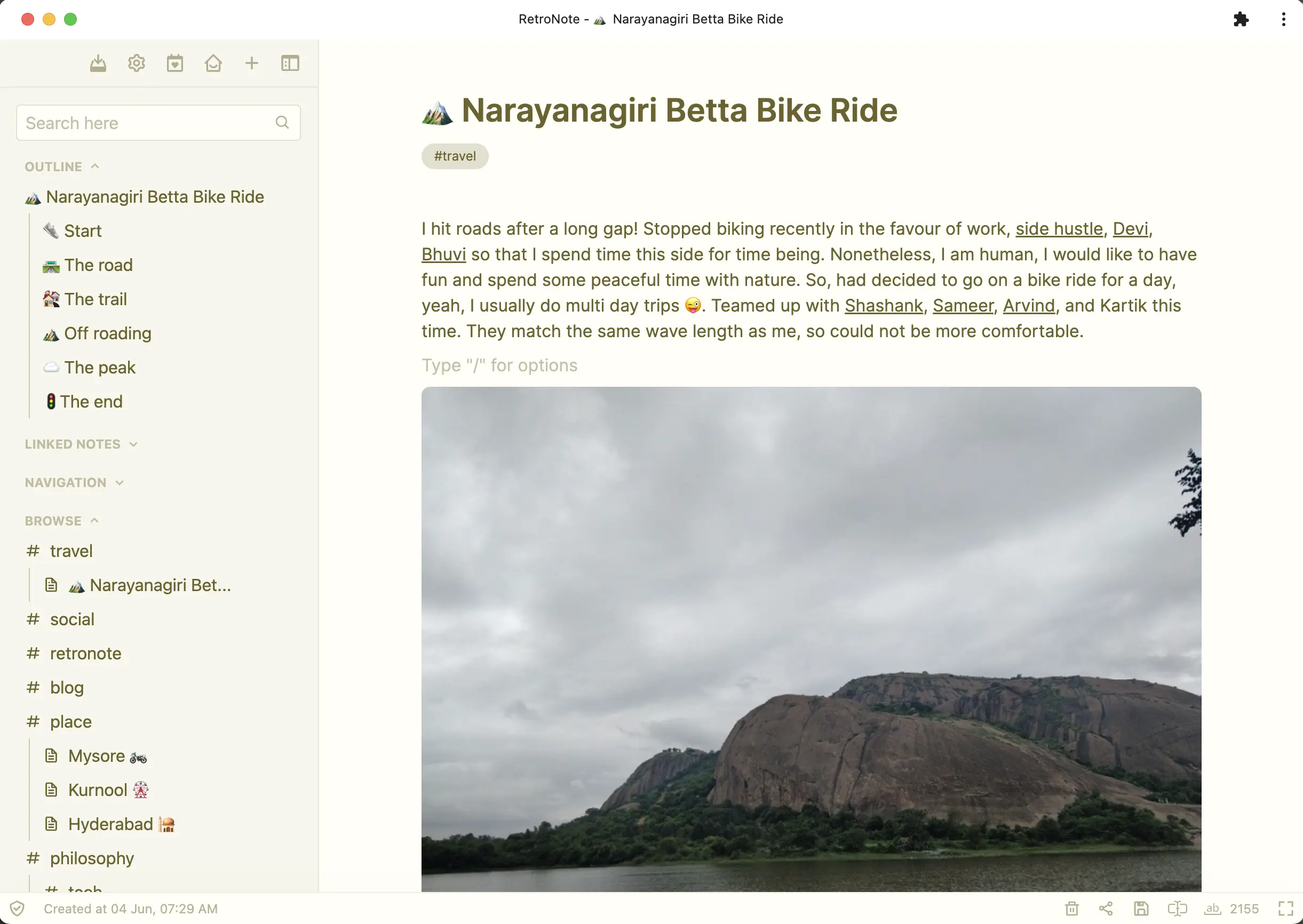Image resolution: width=1303 pixels, height=924 pixels.
Task: Open the three-dot more menu
Action: (1284, 19)
